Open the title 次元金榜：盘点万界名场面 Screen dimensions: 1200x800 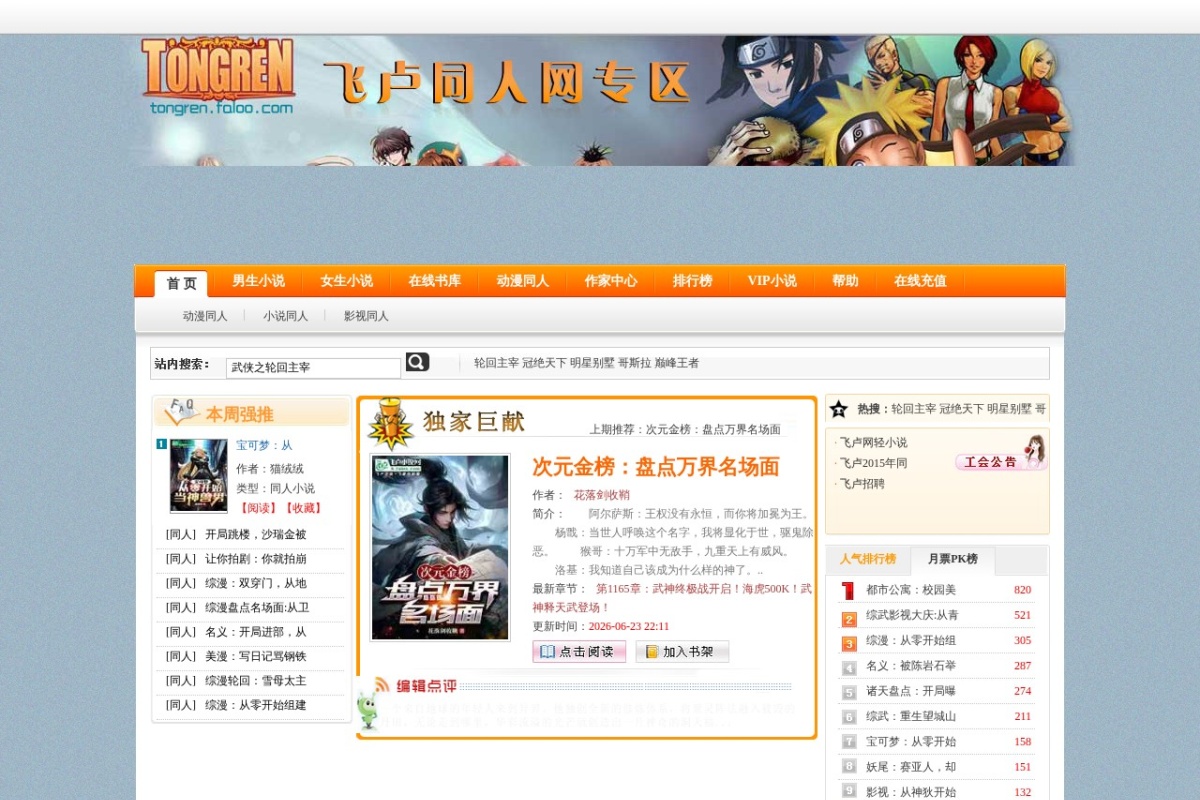655,467
